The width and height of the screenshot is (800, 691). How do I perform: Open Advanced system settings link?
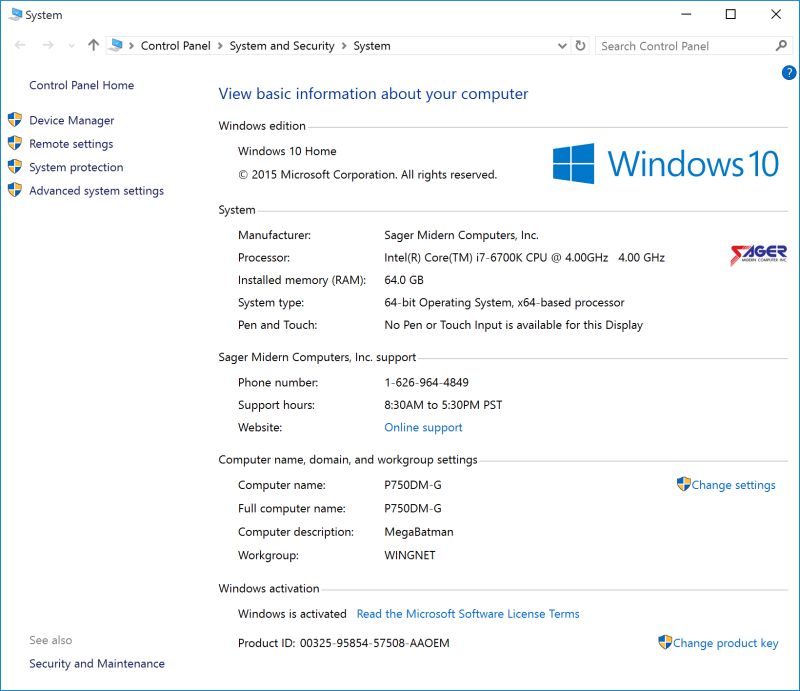pyautogui.click(x=96, y=191)
